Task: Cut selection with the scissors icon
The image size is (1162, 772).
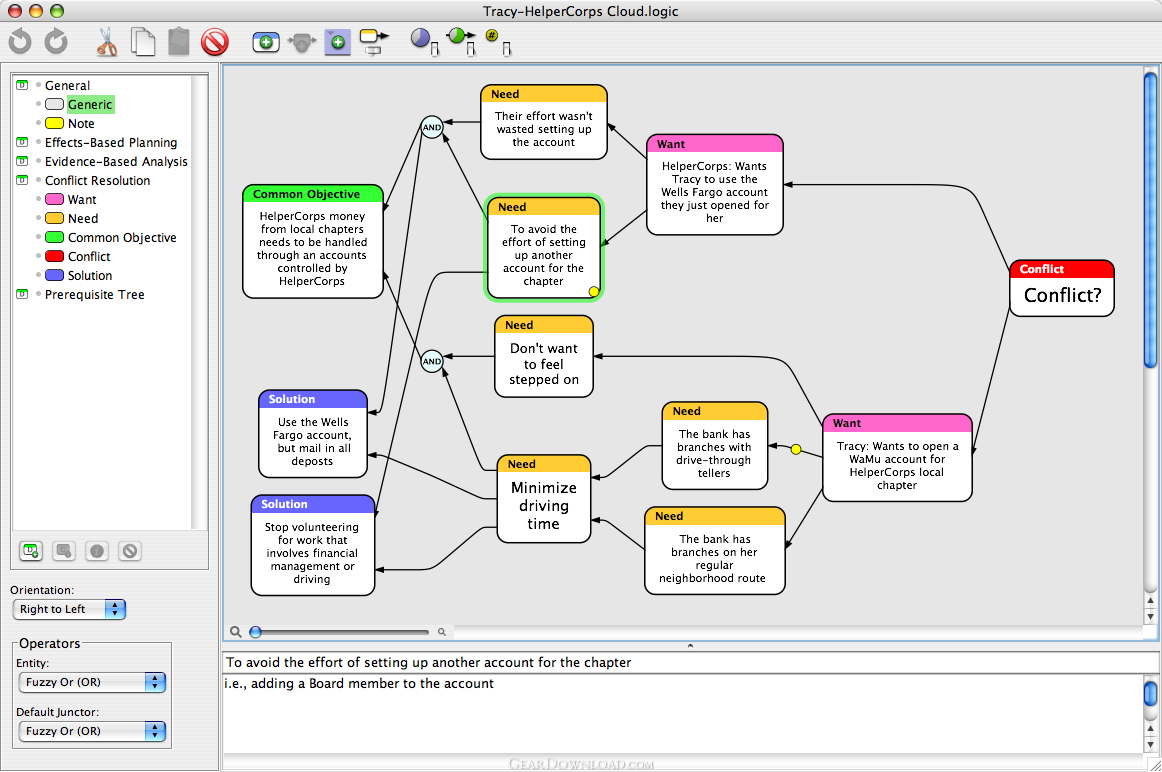Action: (x=107, y=41)
